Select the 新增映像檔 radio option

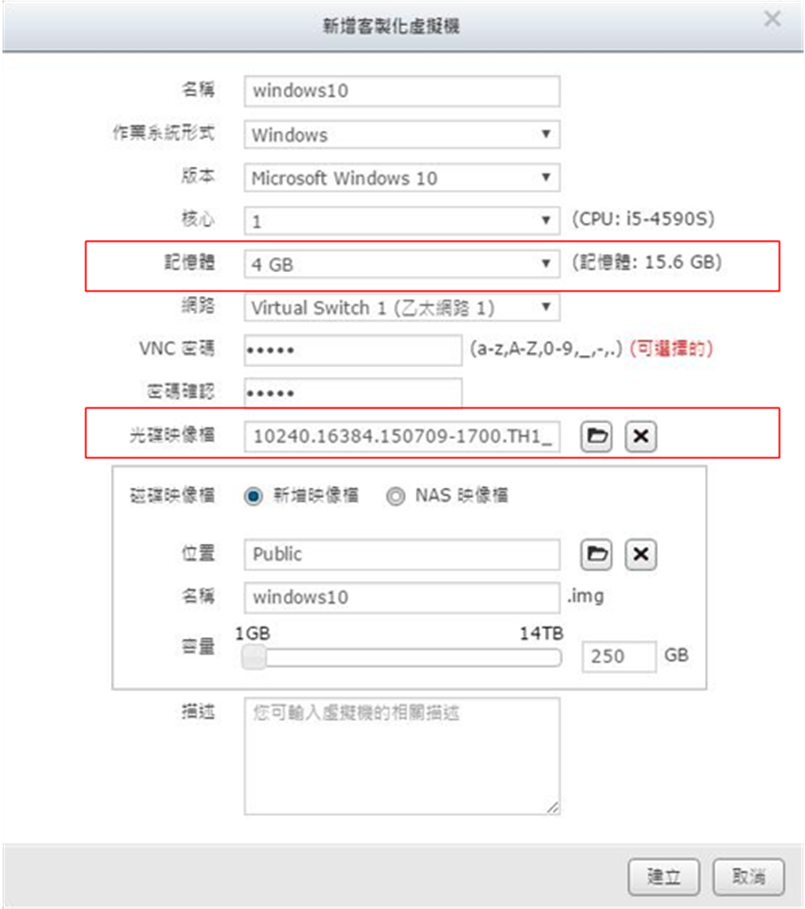(254, 495)
